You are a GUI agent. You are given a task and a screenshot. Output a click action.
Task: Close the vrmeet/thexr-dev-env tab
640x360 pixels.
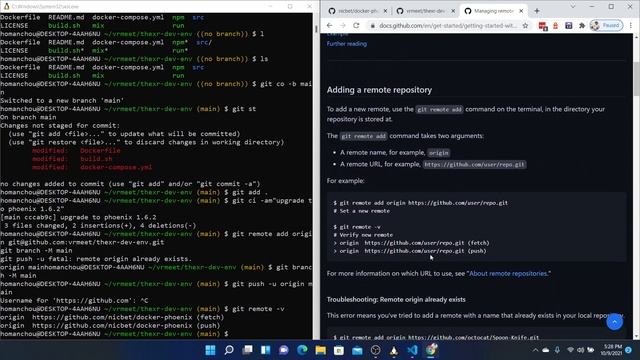pos(453,11)
